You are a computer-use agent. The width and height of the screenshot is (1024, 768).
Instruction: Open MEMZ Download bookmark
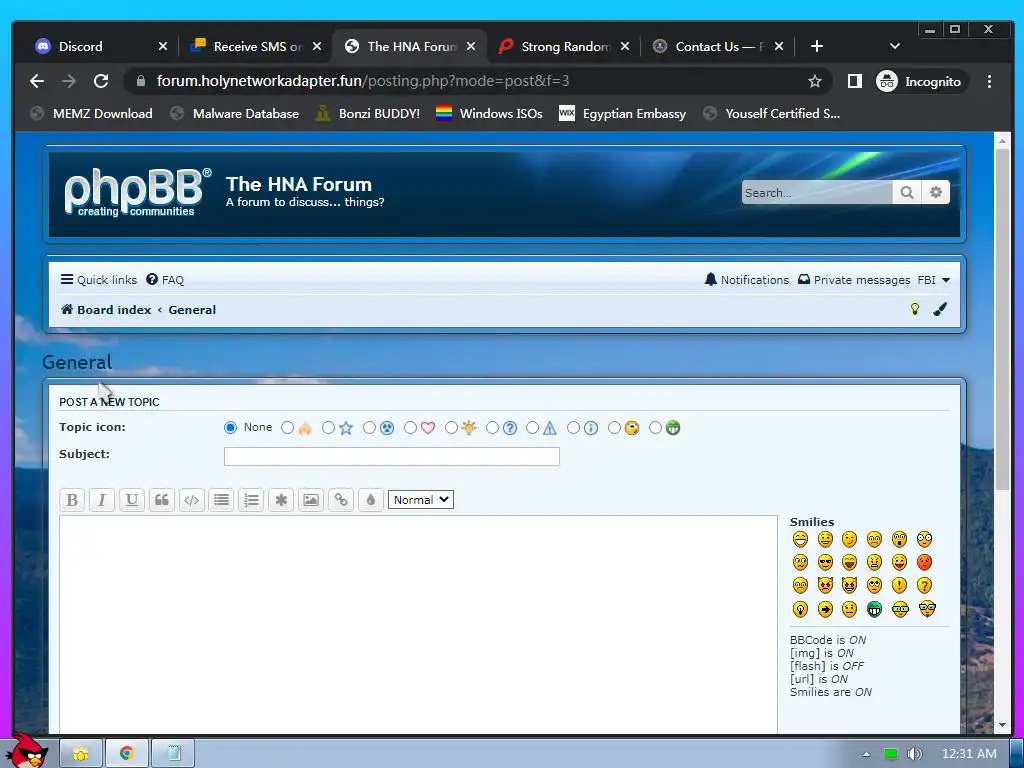91,114
